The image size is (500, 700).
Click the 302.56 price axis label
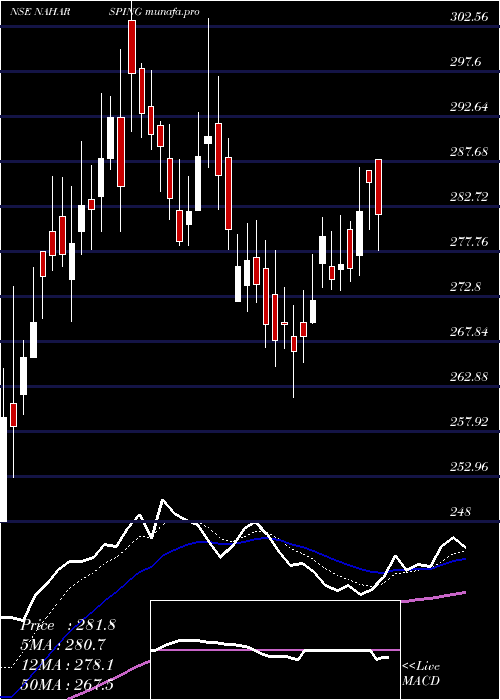click(469, 17)
